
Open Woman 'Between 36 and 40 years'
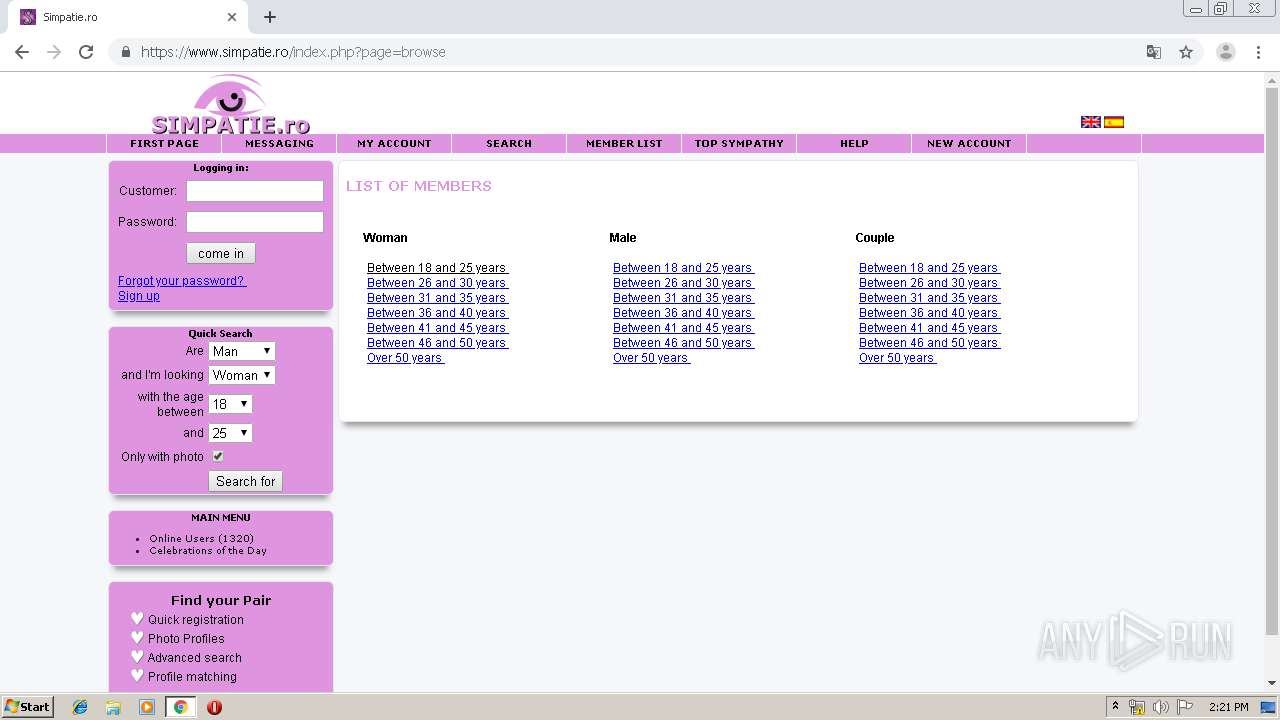click(x=437, y=313)
